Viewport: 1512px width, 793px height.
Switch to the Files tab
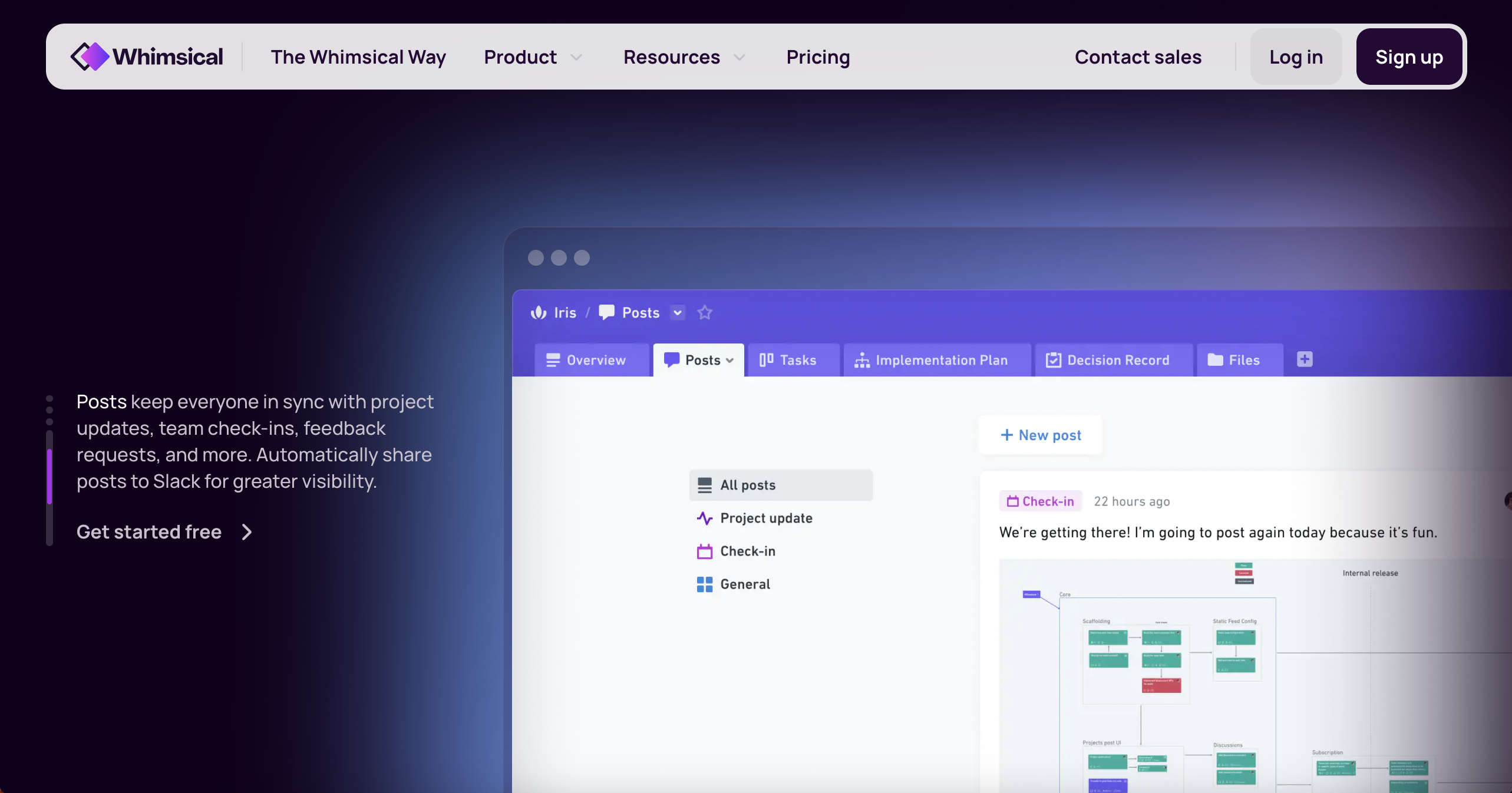(x=1239, y=360)
